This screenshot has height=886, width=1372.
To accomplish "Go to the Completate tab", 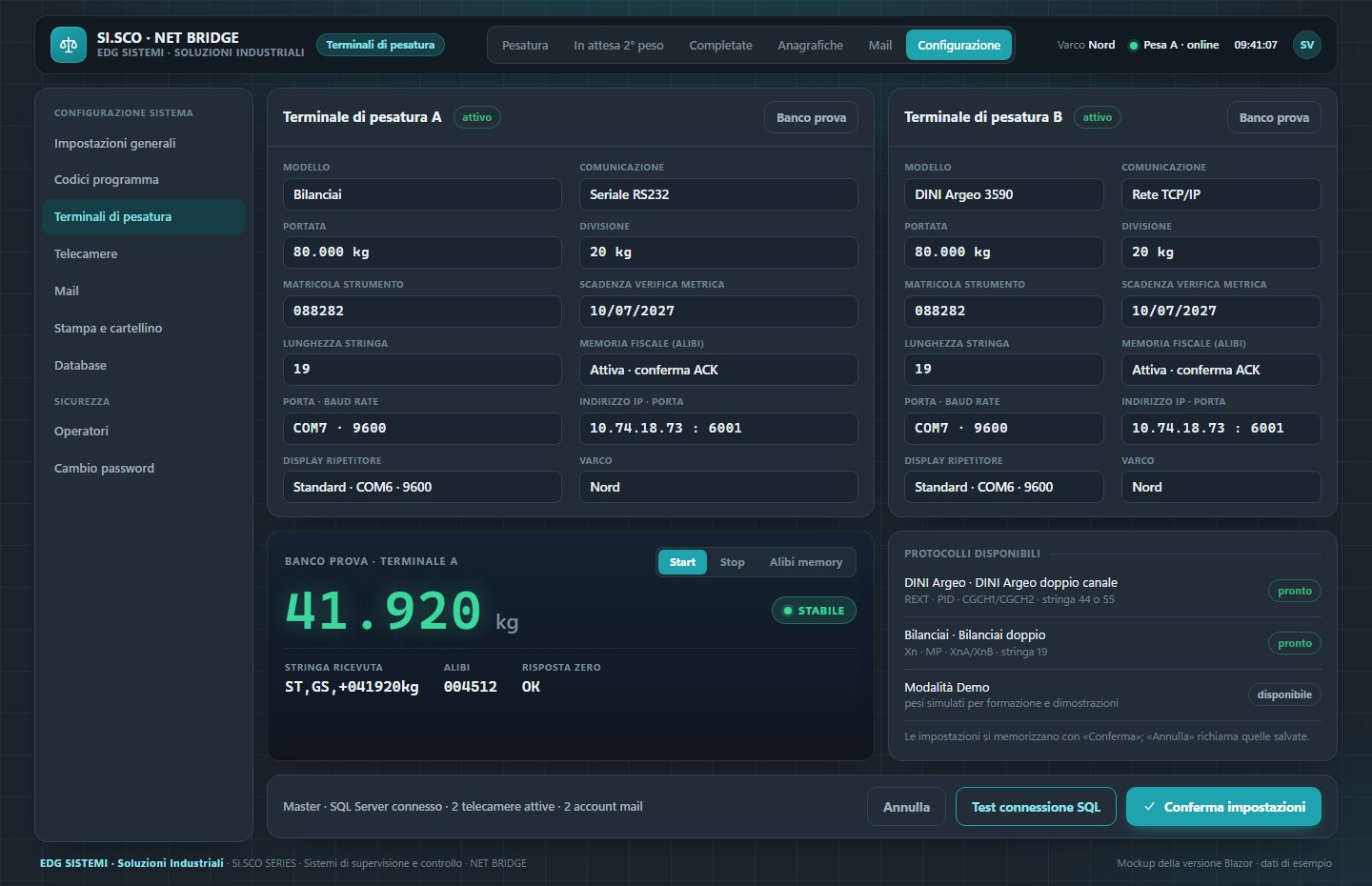I will (x=720, y=45).
